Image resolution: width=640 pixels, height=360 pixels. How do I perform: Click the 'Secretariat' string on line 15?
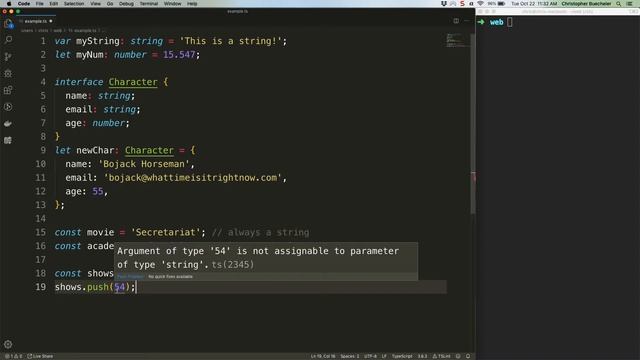[x=166, y=233]
